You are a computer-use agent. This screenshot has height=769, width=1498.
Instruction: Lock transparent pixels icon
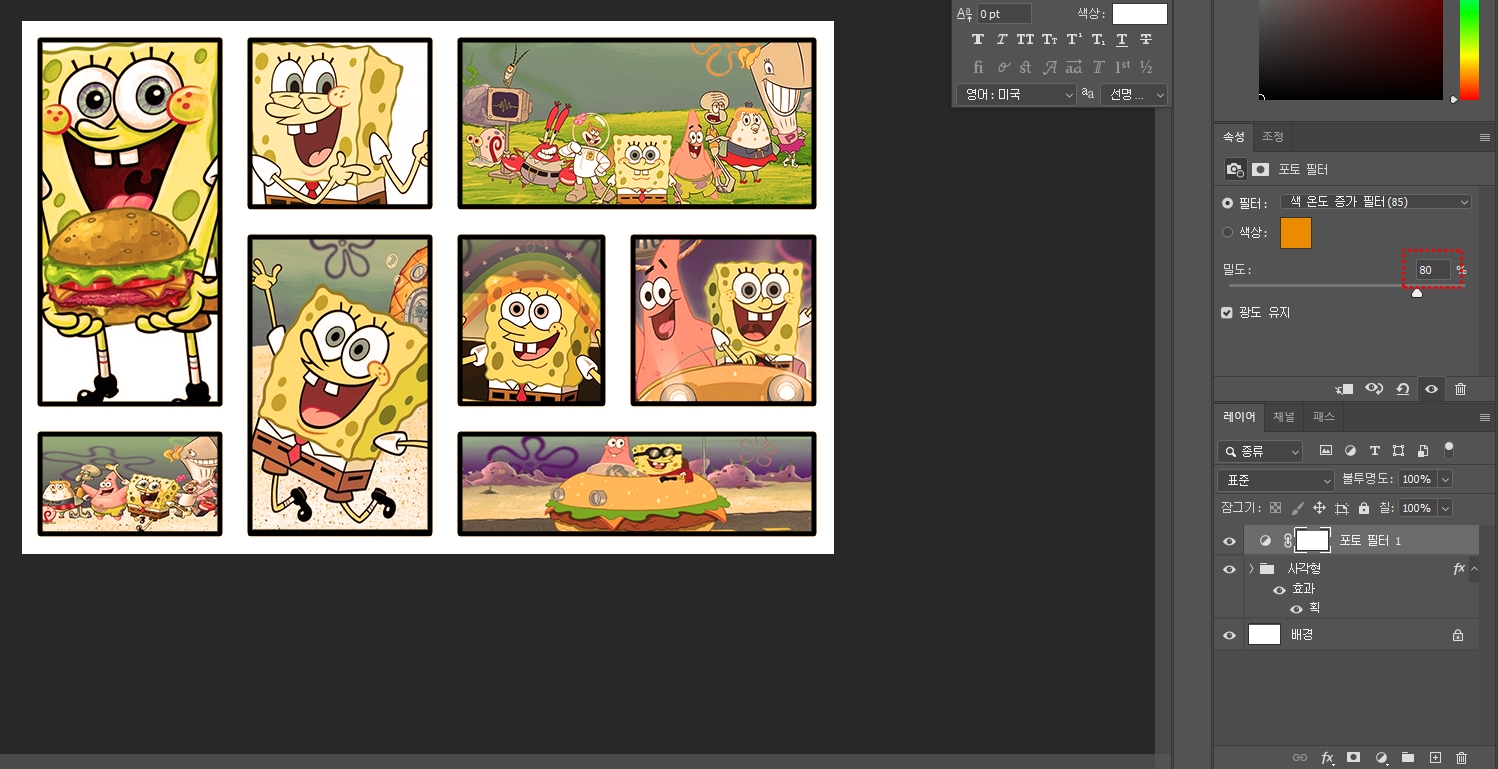(x=1275, y=508)
